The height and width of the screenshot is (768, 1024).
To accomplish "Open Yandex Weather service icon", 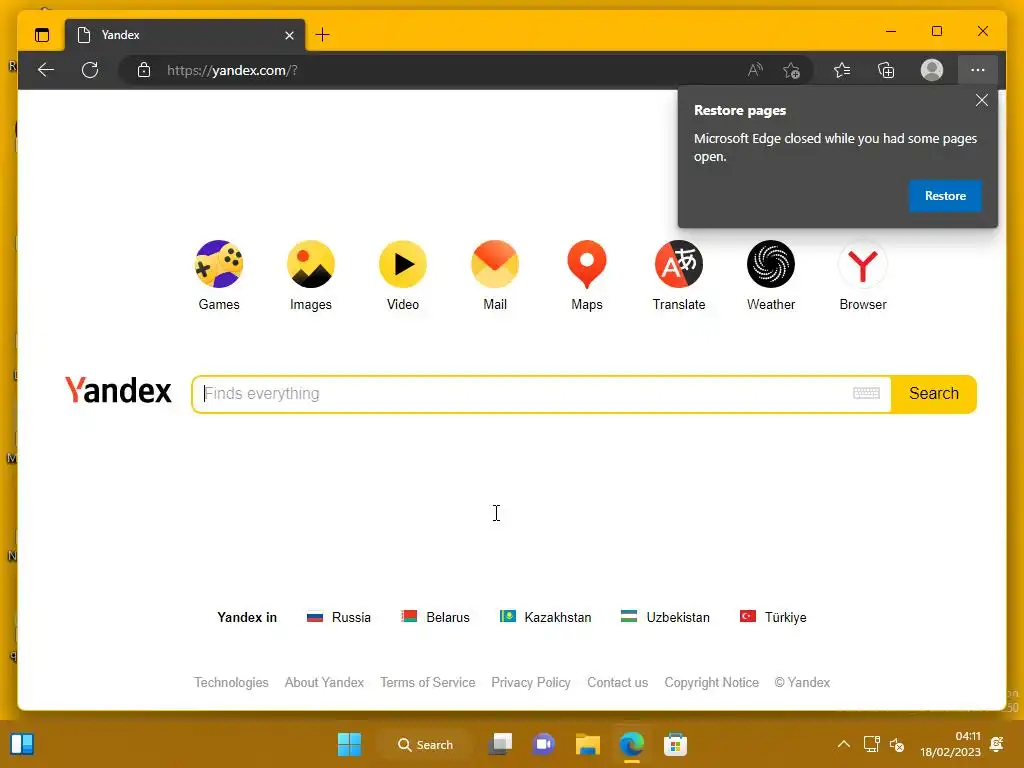I will pyautogui.click(x=771, y=264).
